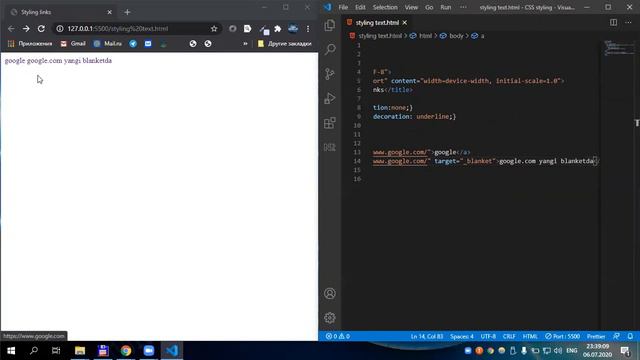
Task: Click Chrome address bar URL
Action: 118,29
